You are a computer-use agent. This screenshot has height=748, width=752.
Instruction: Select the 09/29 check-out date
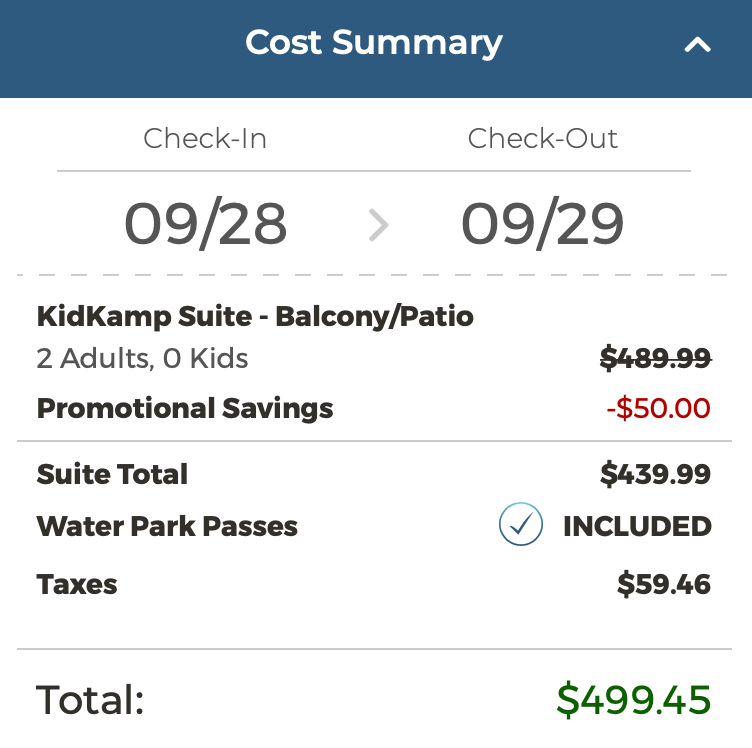click(543, 224)
